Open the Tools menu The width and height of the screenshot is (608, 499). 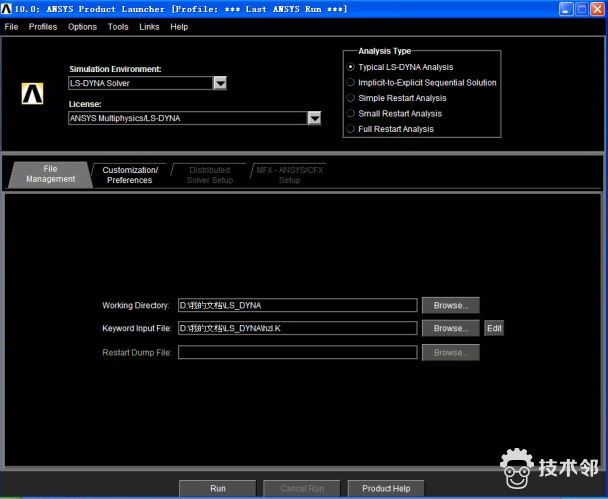point(118,27)
